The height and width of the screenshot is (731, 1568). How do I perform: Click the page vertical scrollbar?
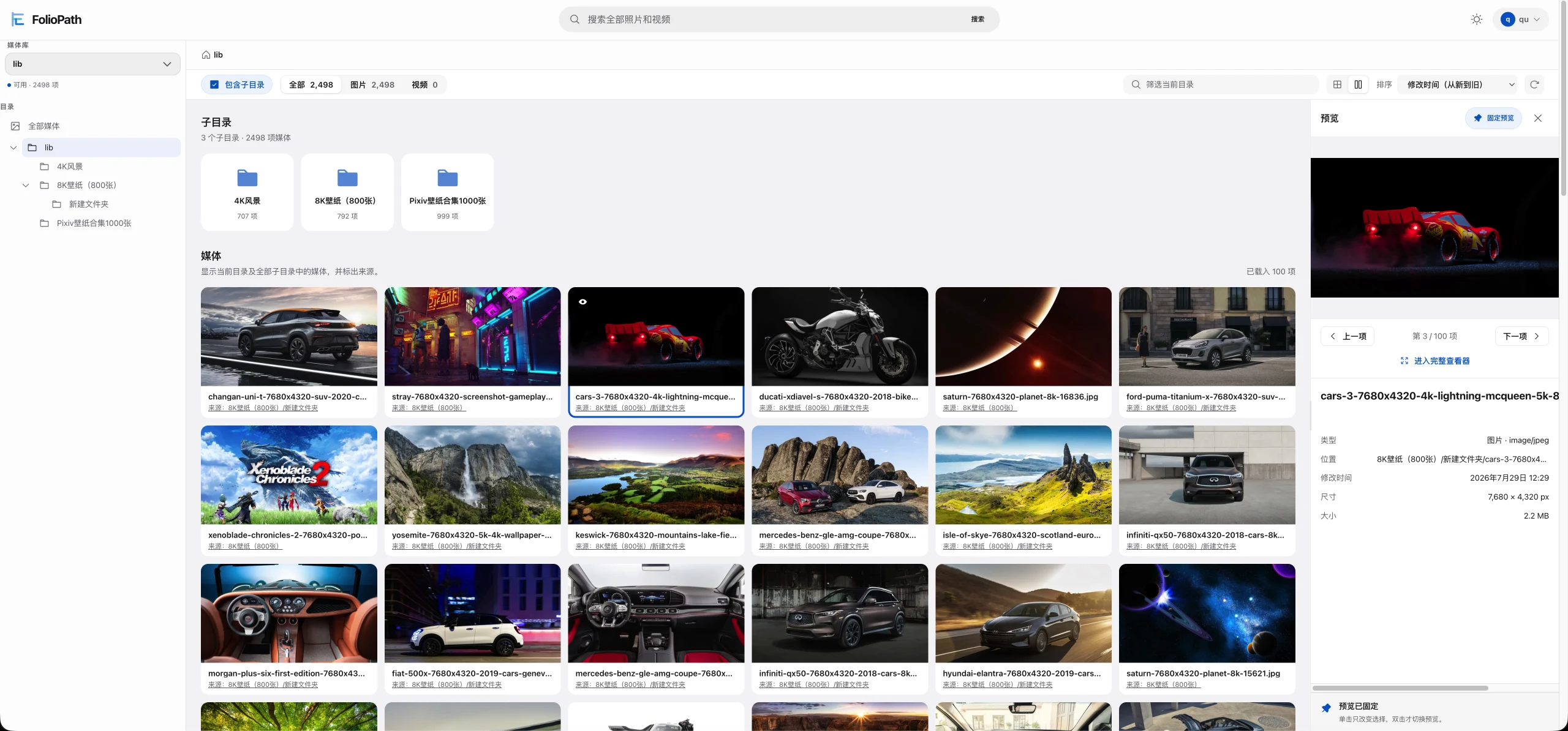click(1563, 98)
